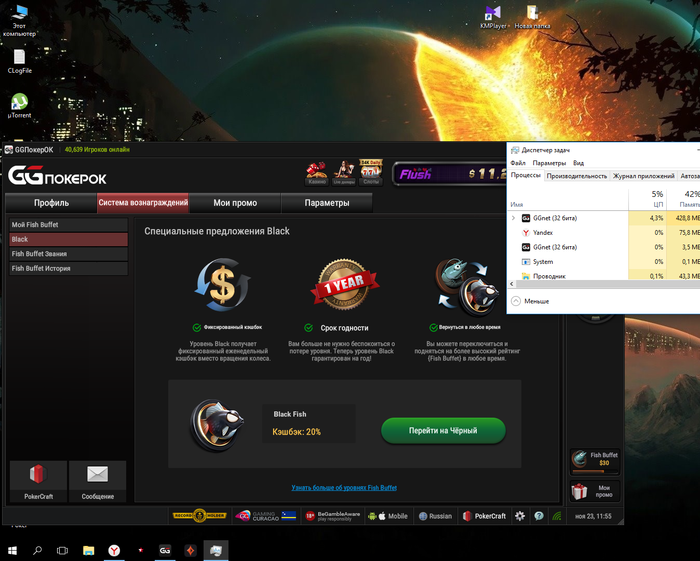Viewport: 700px width, 561px height.
Task: Open File Explorer from the taskbar
Action: pos(88,551)
